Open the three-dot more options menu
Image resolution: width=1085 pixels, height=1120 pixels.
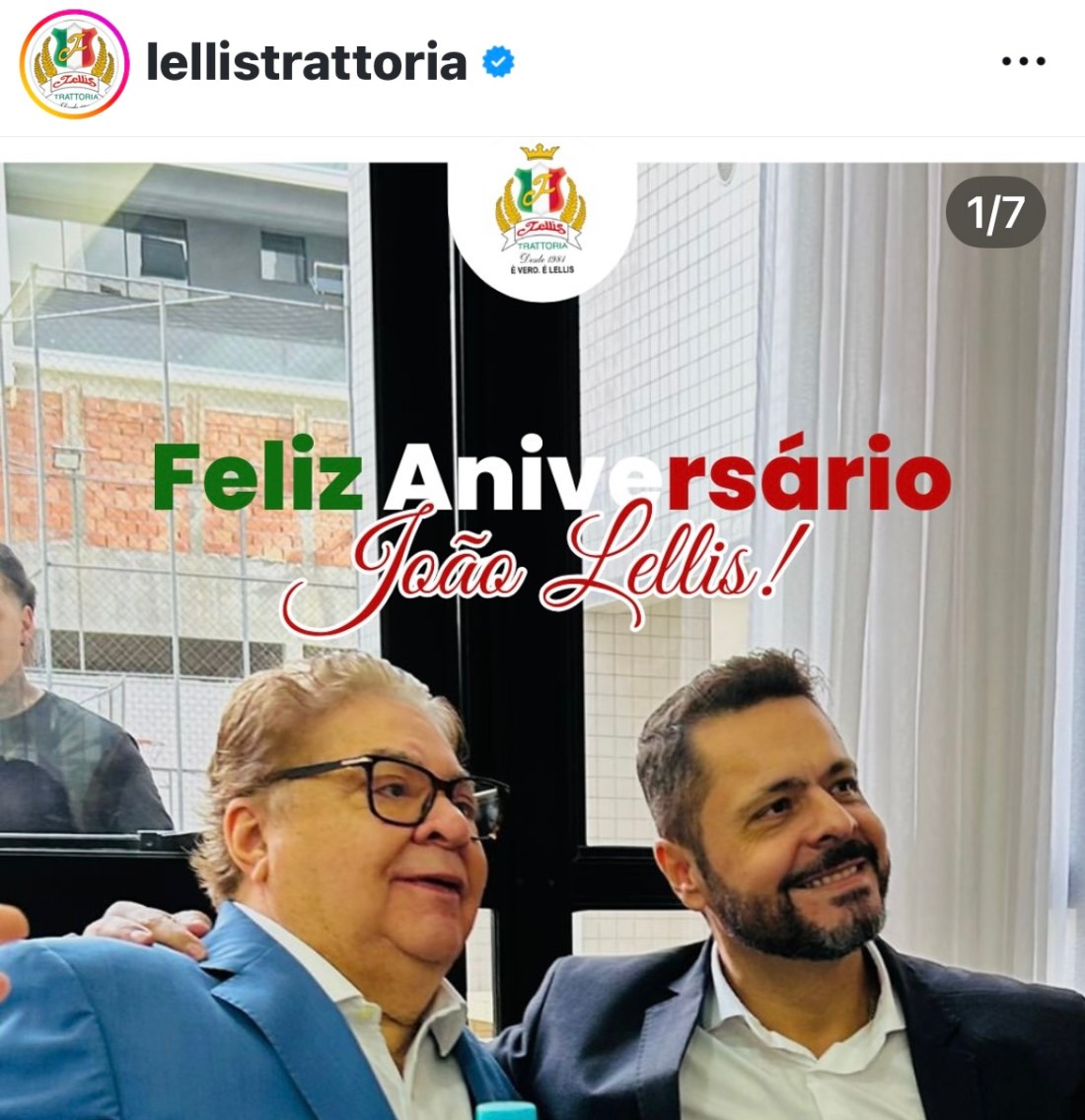pos(1023,62)
